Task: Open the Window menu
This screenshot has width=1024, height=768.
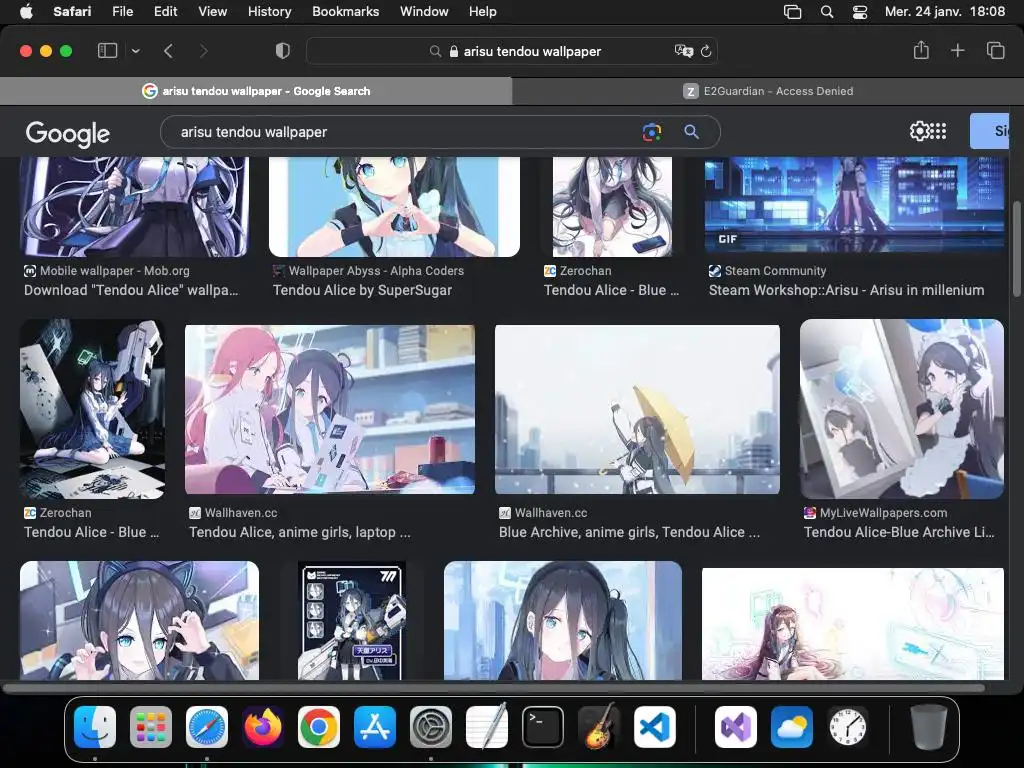Action: coord(424,11)
